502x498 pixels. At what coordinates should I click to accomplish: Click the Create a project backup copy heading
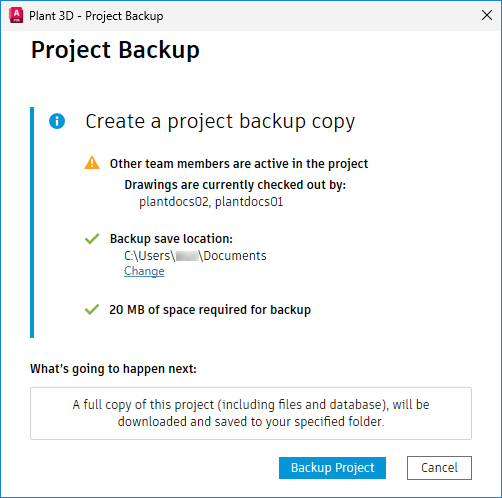coord(220,121)
